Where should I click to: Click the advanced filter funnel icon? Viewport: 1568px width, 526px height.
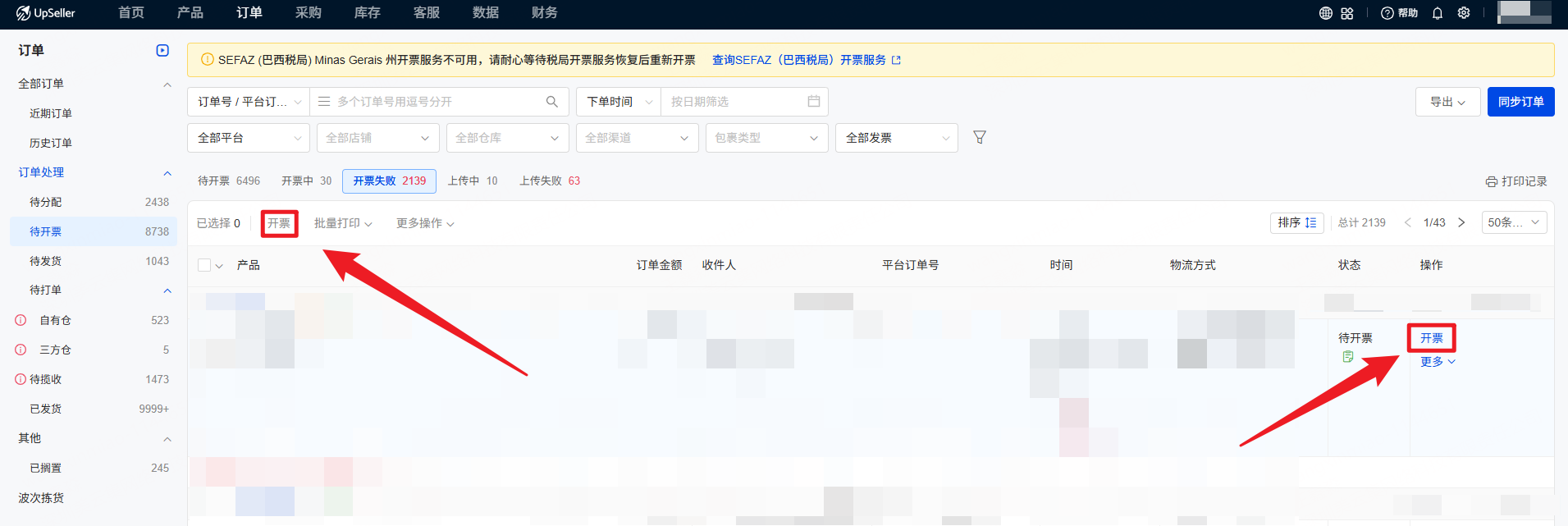[979, 138]
